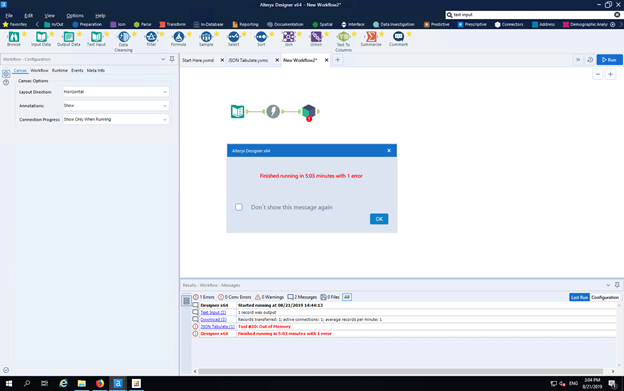Open the Edit menu
Viewport: 624px width, 391px height.
[29, 16]
